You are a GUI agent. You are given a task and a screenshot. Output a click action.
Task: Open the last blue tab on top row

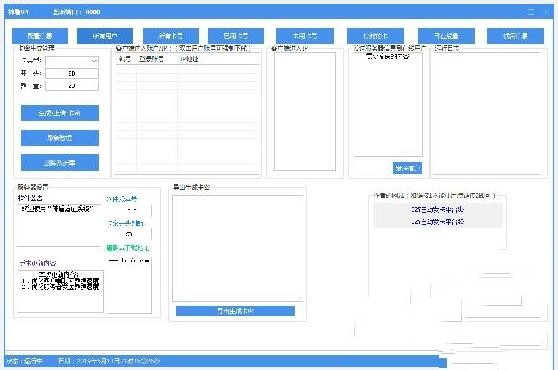point(515,36)
